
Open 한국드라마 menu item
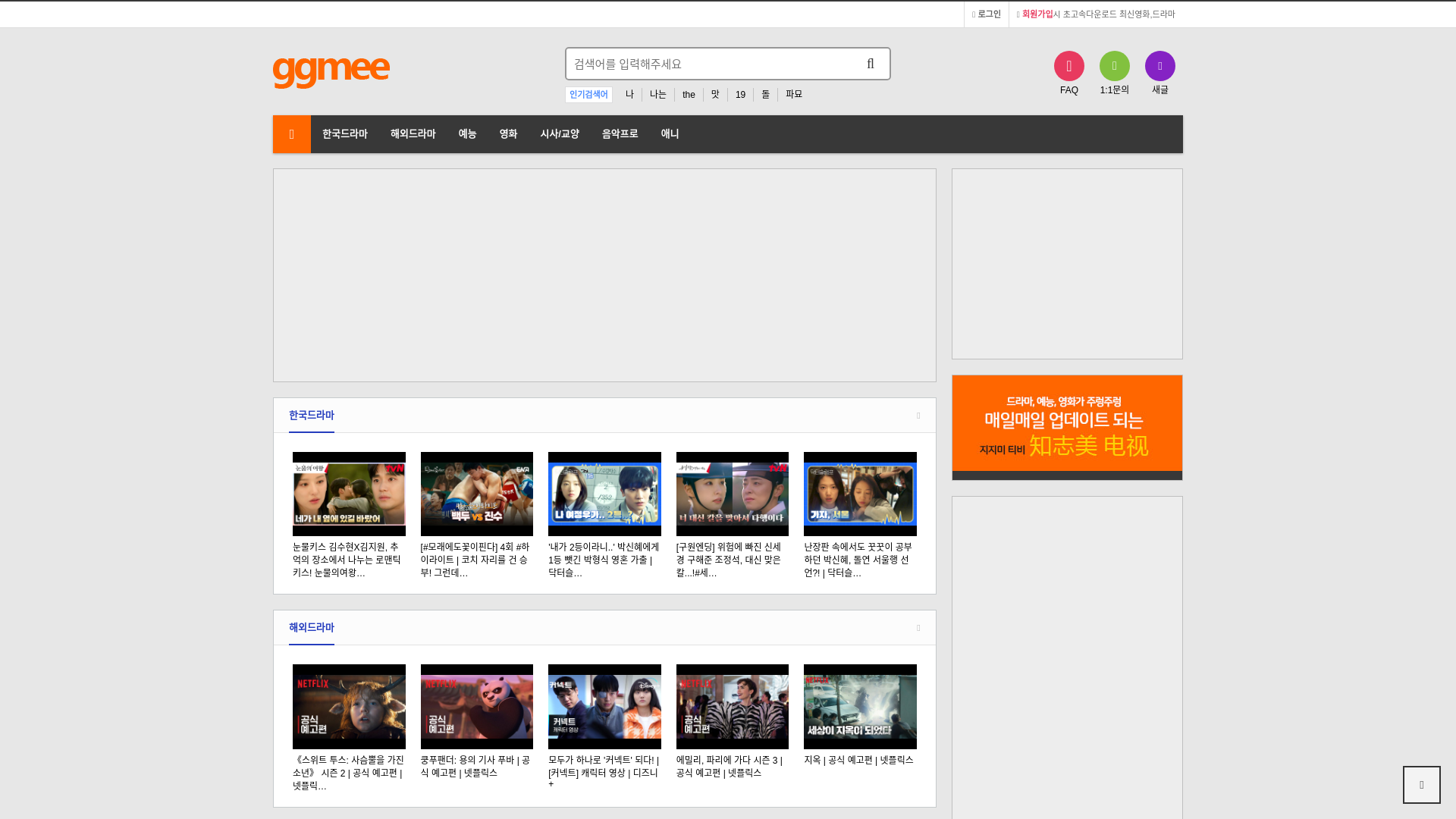(x=345, y=134)
